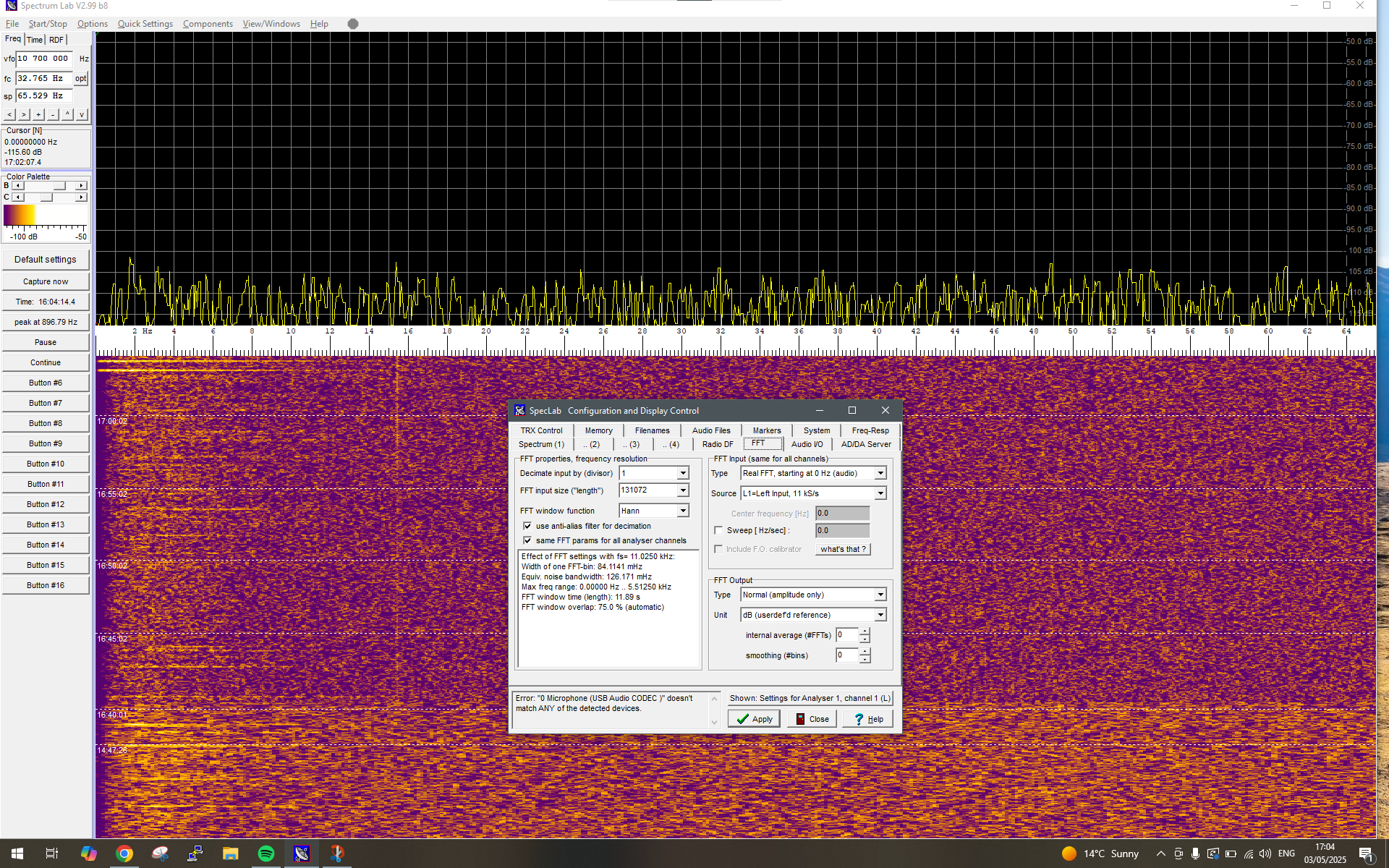The width and height of the screenshot is (1389, 868).
Task: Open the Source dropdown showing L1=Left Input
Action: coord(880,493)
